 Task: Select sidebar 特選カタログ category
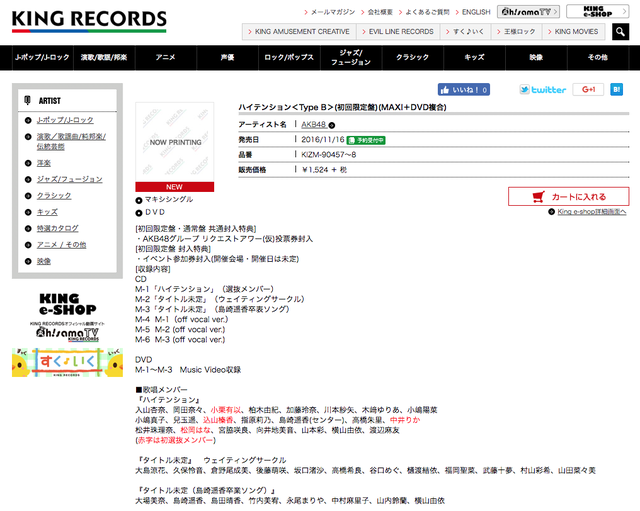coord(58,229)
